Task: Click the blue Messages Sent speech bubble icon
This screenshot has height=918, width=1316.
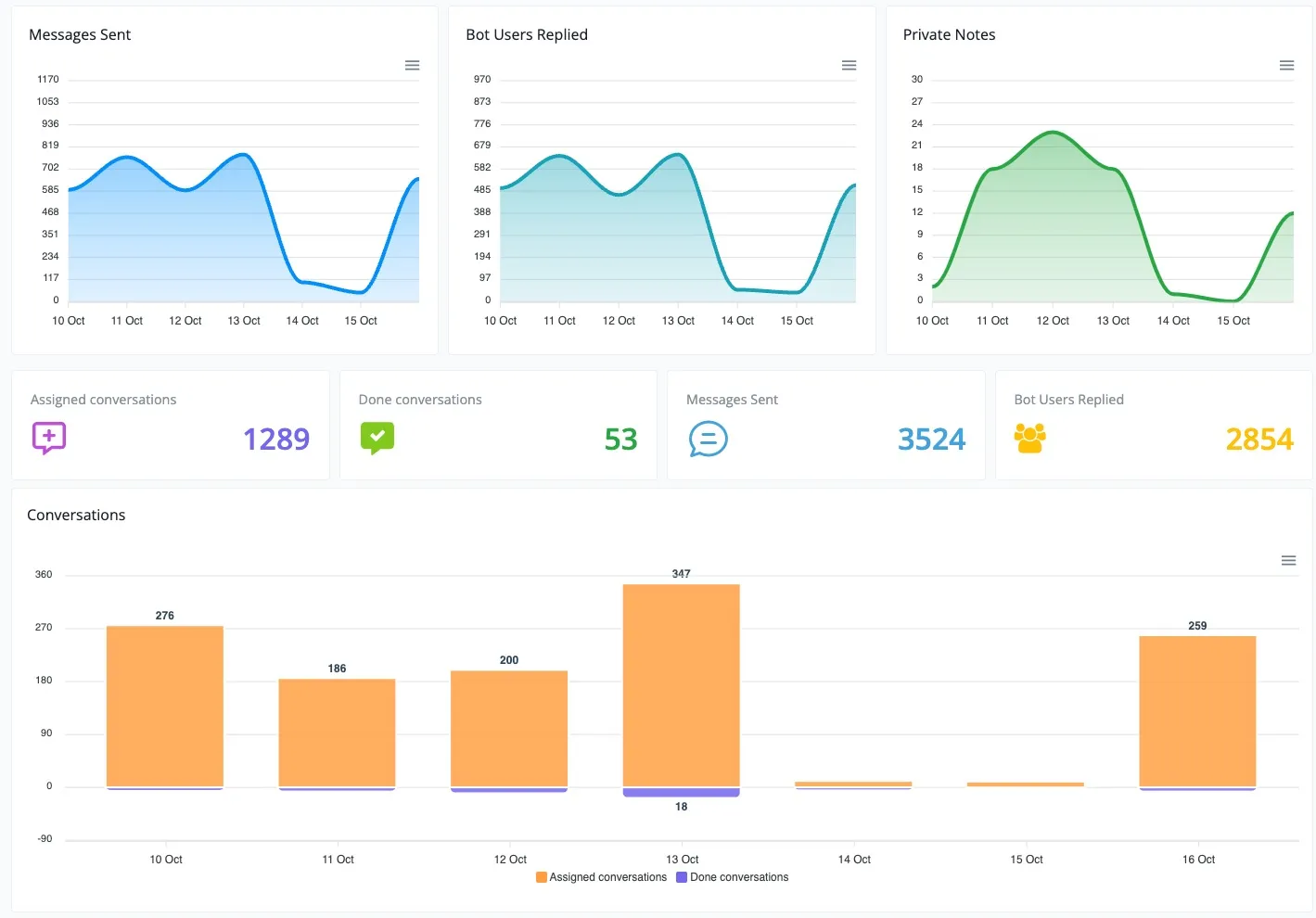Action: [708, 439]
